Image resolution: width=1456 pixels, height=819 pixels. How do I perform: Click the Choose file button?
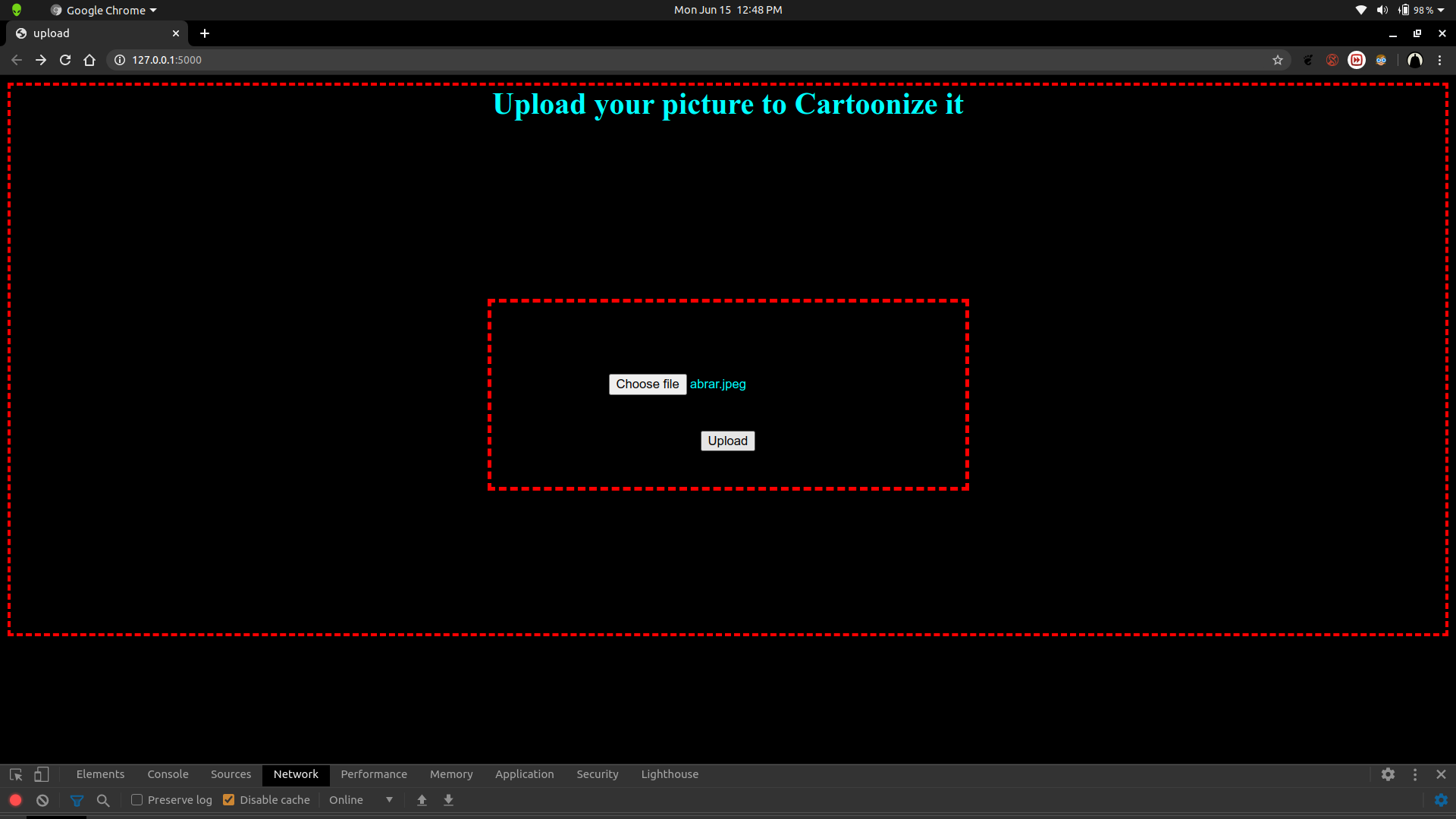(647, 384)
